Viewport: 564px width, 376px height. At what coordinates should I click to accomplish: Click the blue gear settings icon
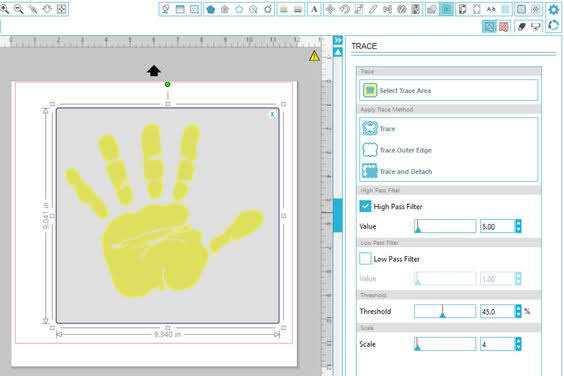pyautogui.click(x=554, y=10)
